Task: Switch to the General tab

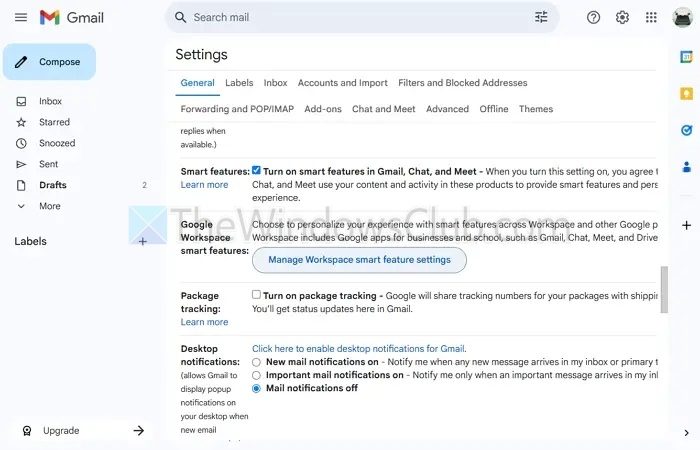Action: [x=197, y=83]
